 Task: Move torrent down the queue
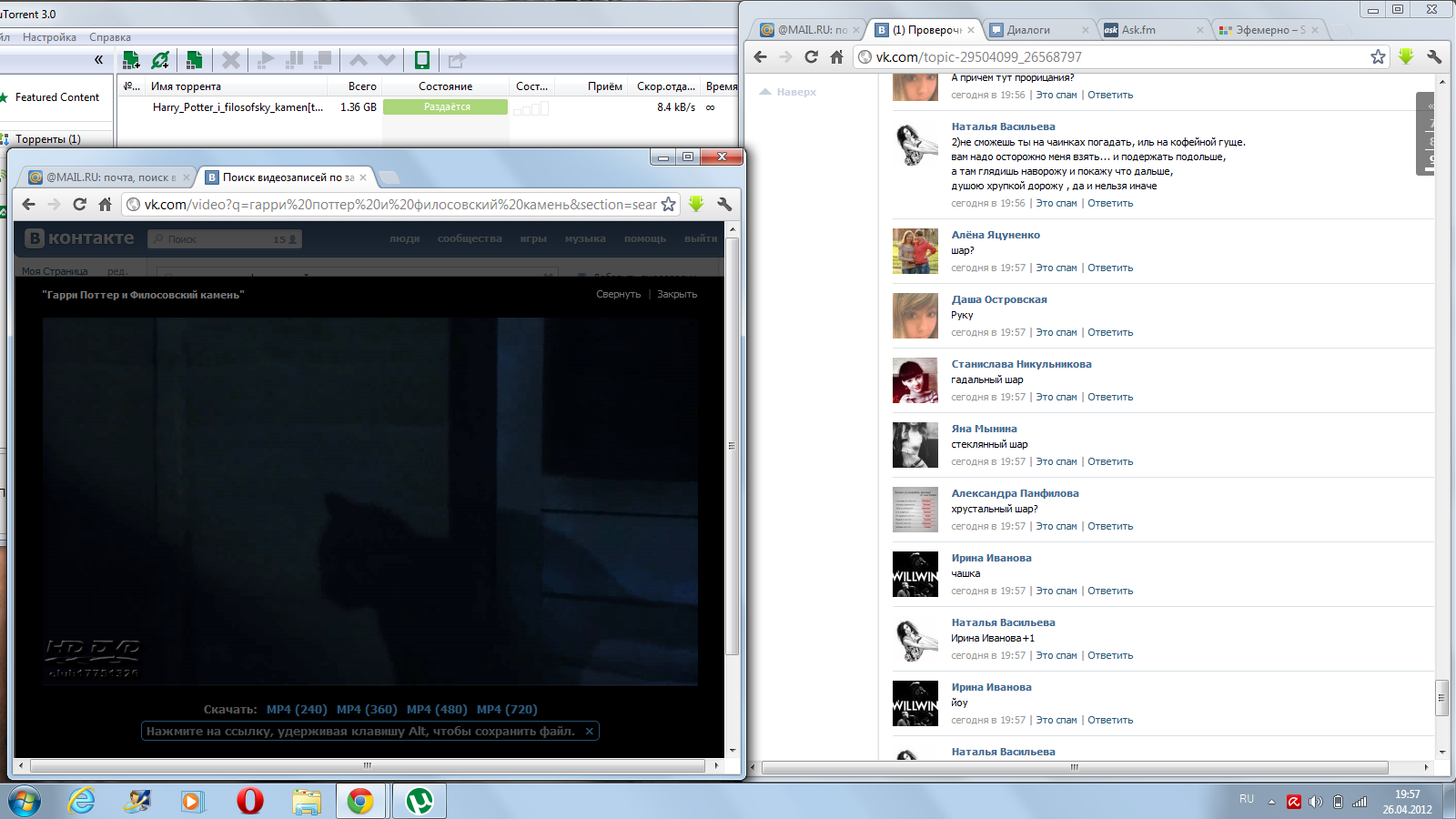(387, 60)
